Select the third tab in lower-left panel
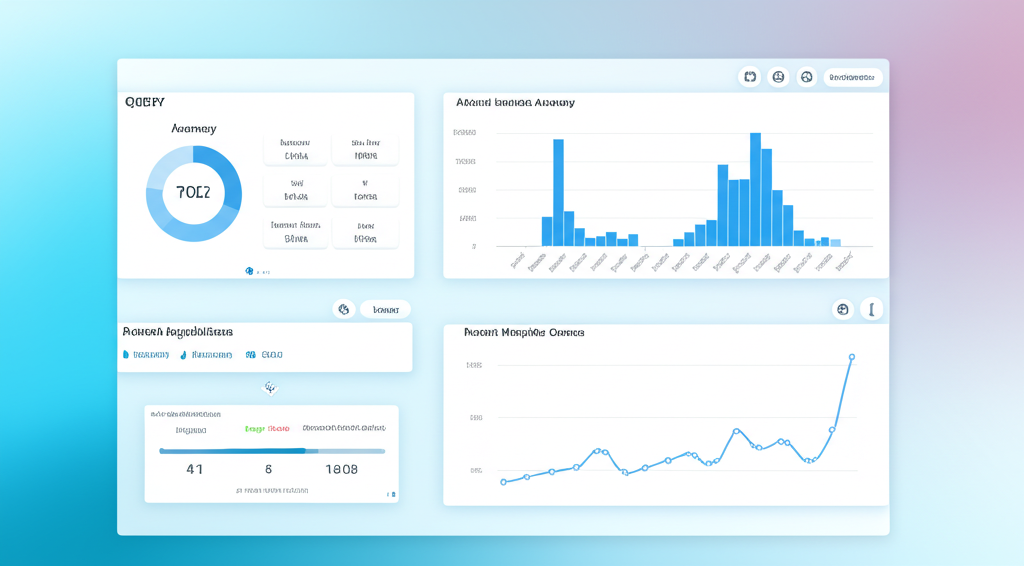This screenshot has width=1024, height=566. (265, 355)
